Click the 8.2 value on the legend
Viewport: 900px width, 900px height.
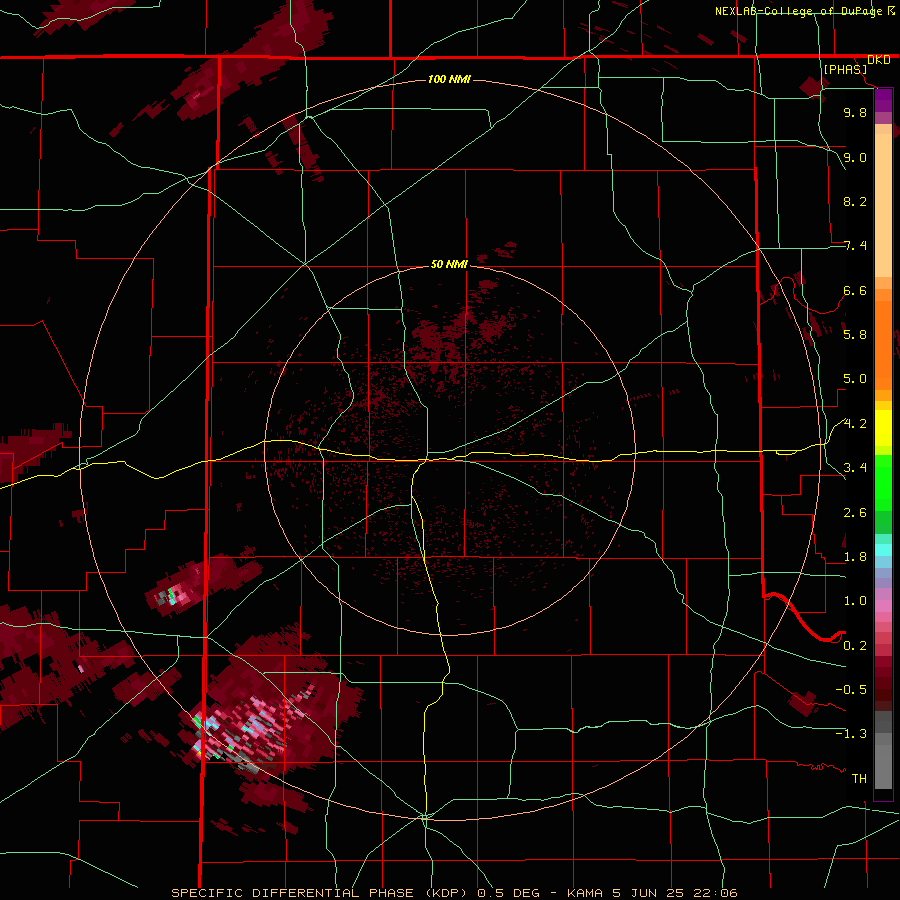[855, 201]
